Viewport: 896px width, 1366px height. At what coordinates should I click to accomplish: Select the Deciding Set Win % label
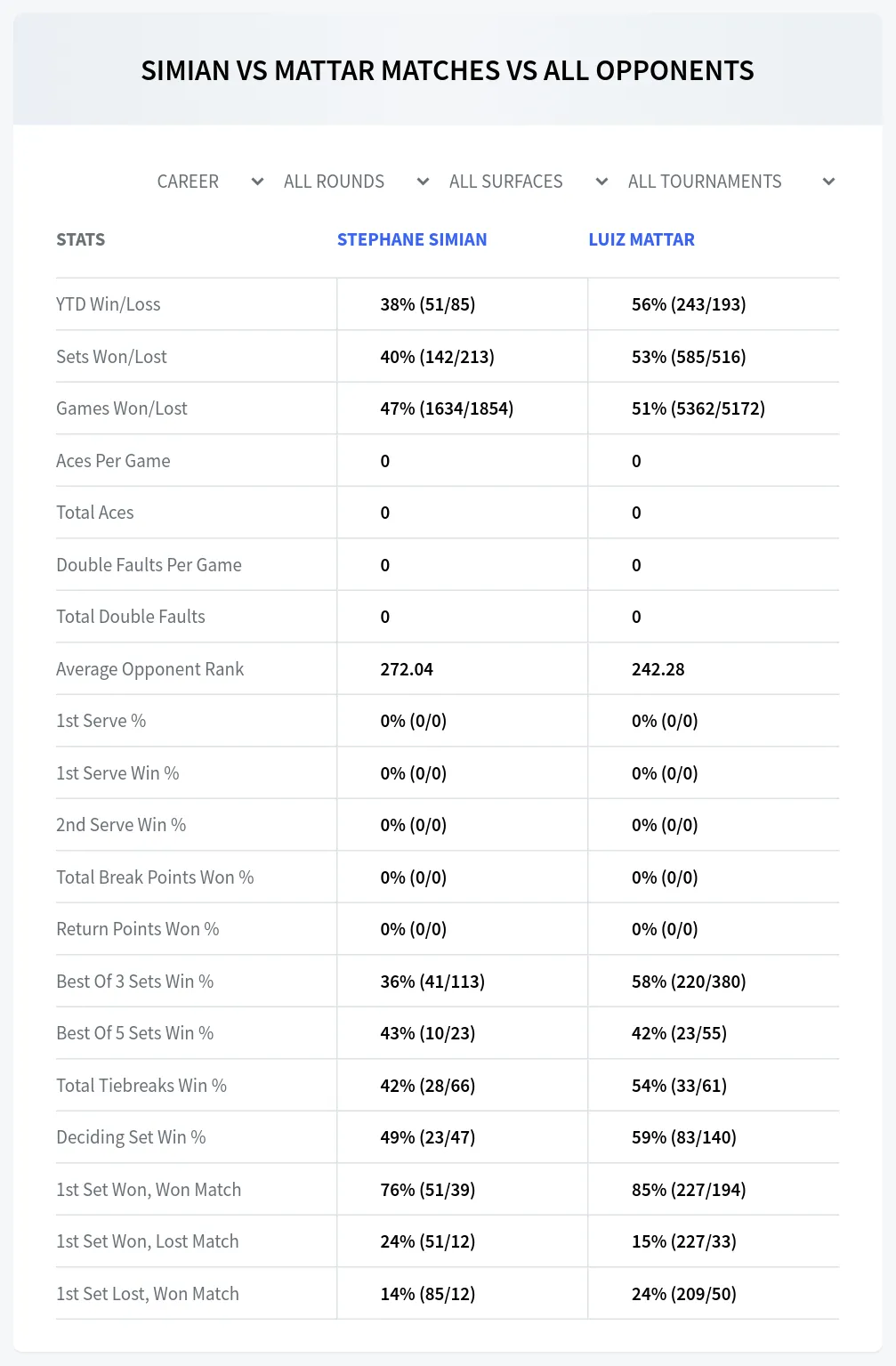click(131, 1137)
